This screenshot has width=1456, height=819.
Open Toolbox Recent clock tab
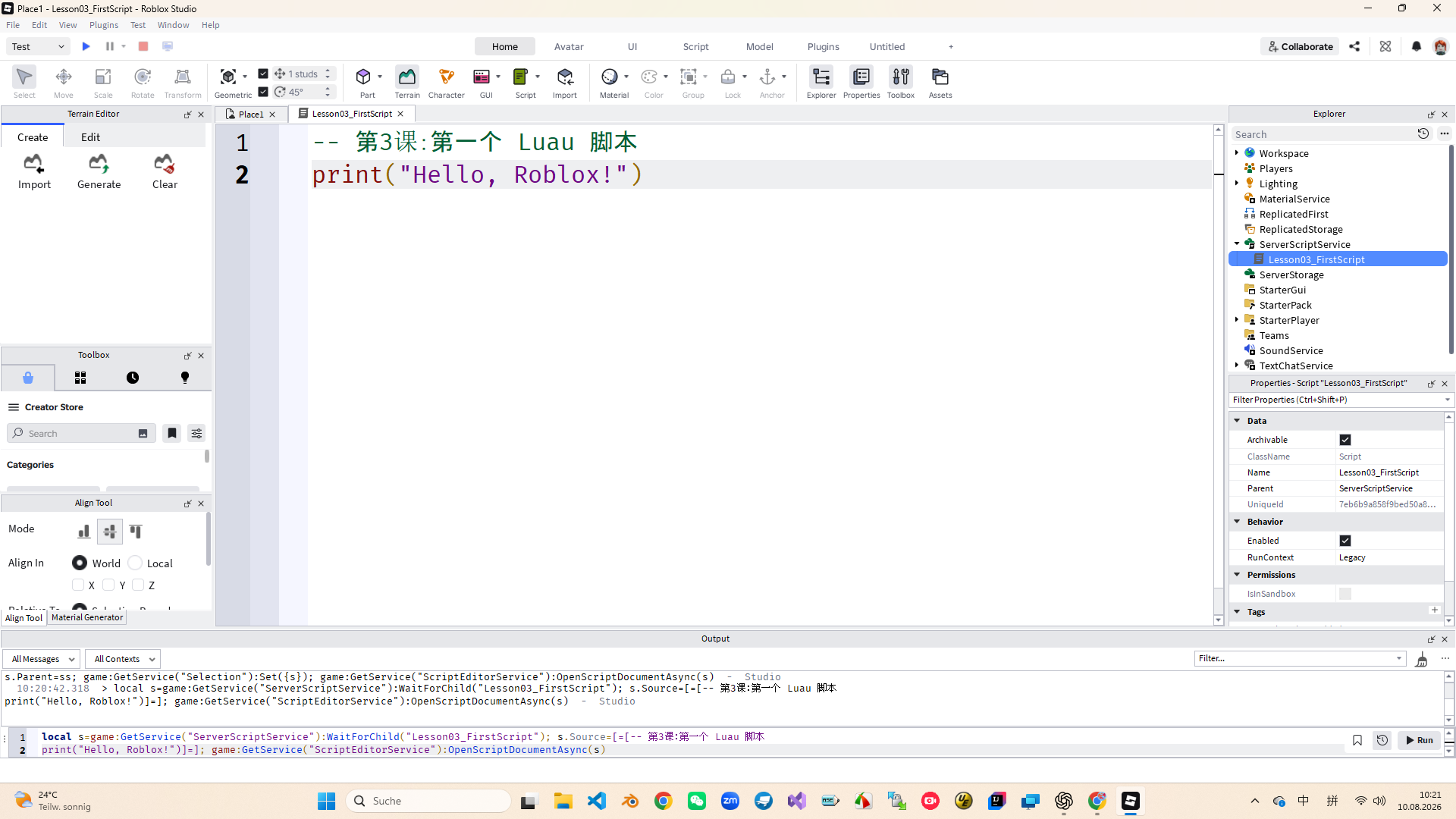tap(133, 378)
